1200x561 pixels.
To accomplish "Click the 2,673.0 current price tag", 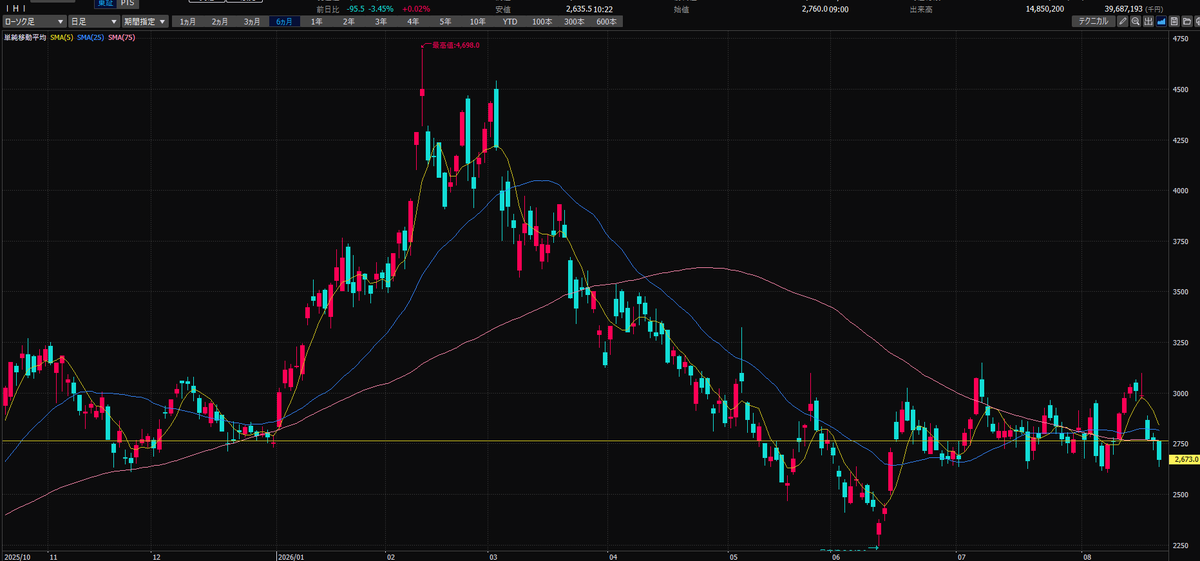I will click(x=1183, y=459).
